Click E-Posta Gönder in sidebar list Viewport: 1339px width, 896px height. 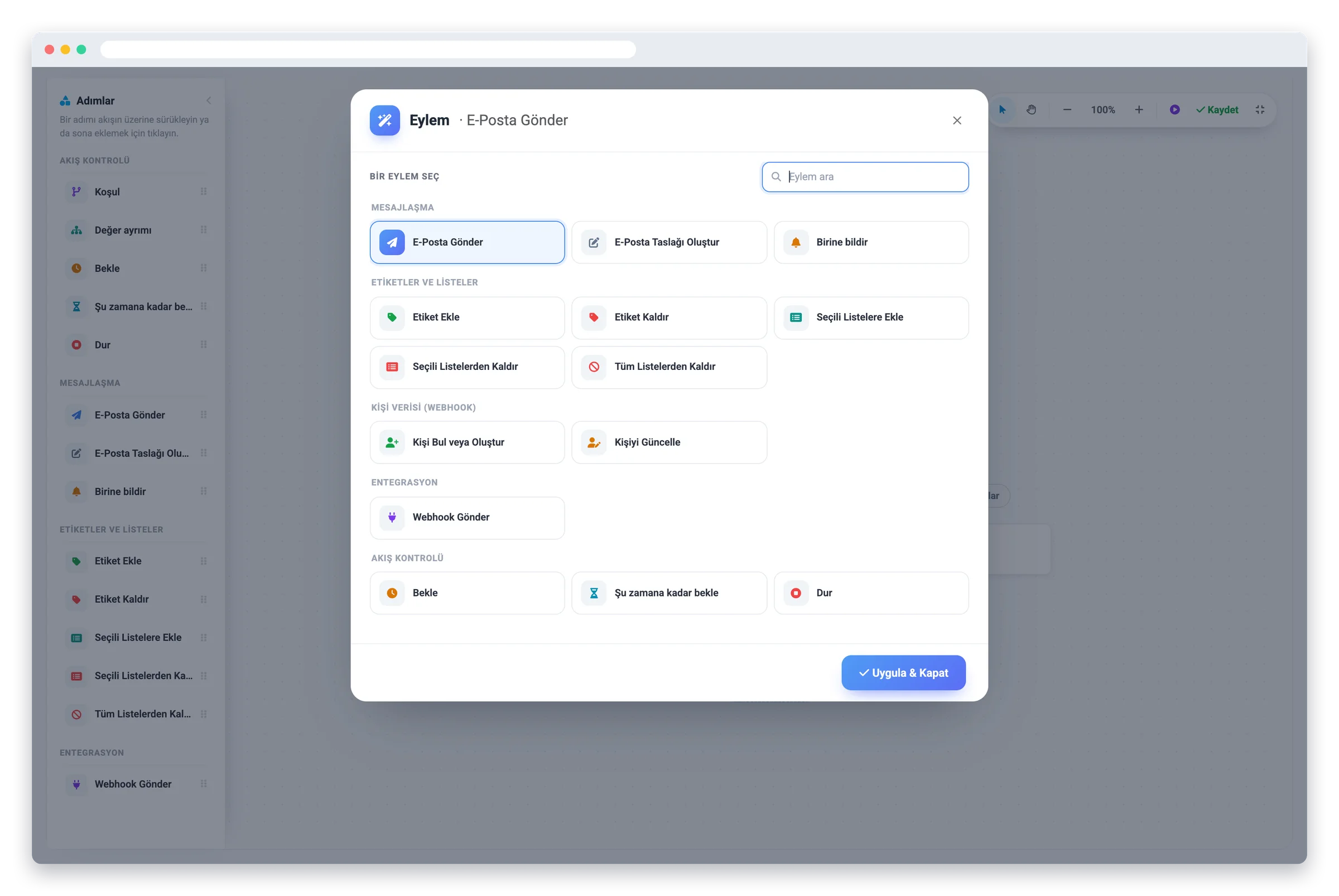tap(136, 416)
